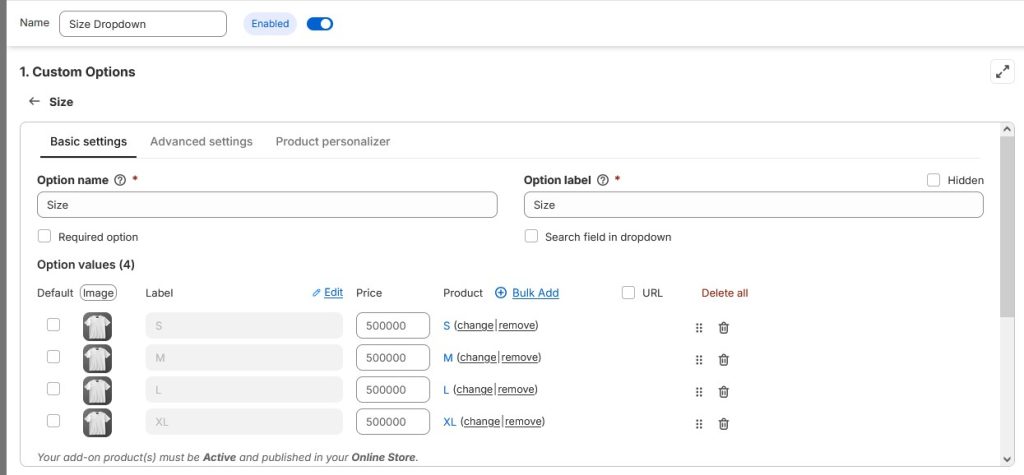Screen dimensions: 1024x475
Task: Toggle the Enabled switch off
Action: pyautogui.click(x=319, y=24)
